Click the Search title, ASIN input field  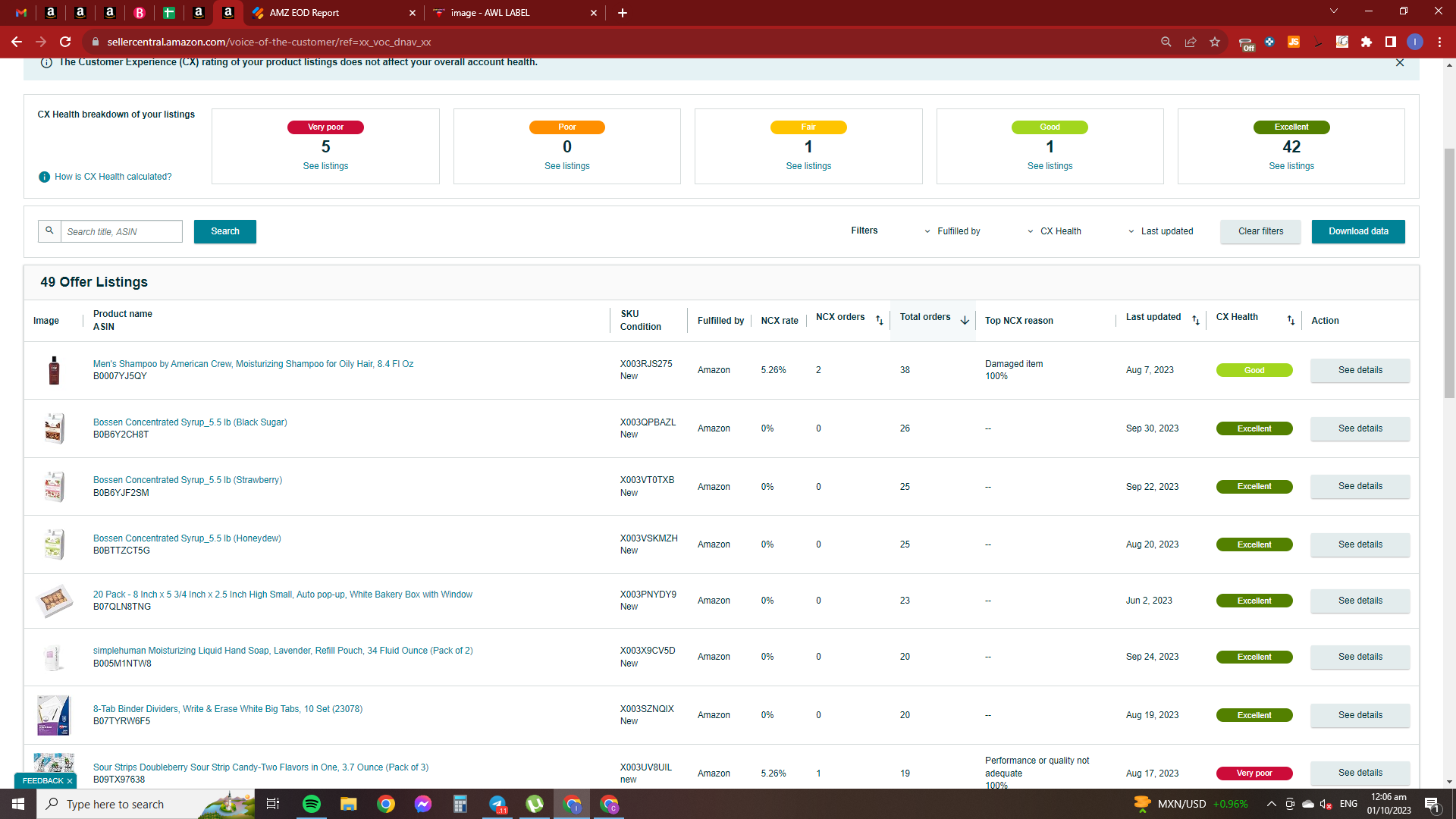tap(121, 231)
